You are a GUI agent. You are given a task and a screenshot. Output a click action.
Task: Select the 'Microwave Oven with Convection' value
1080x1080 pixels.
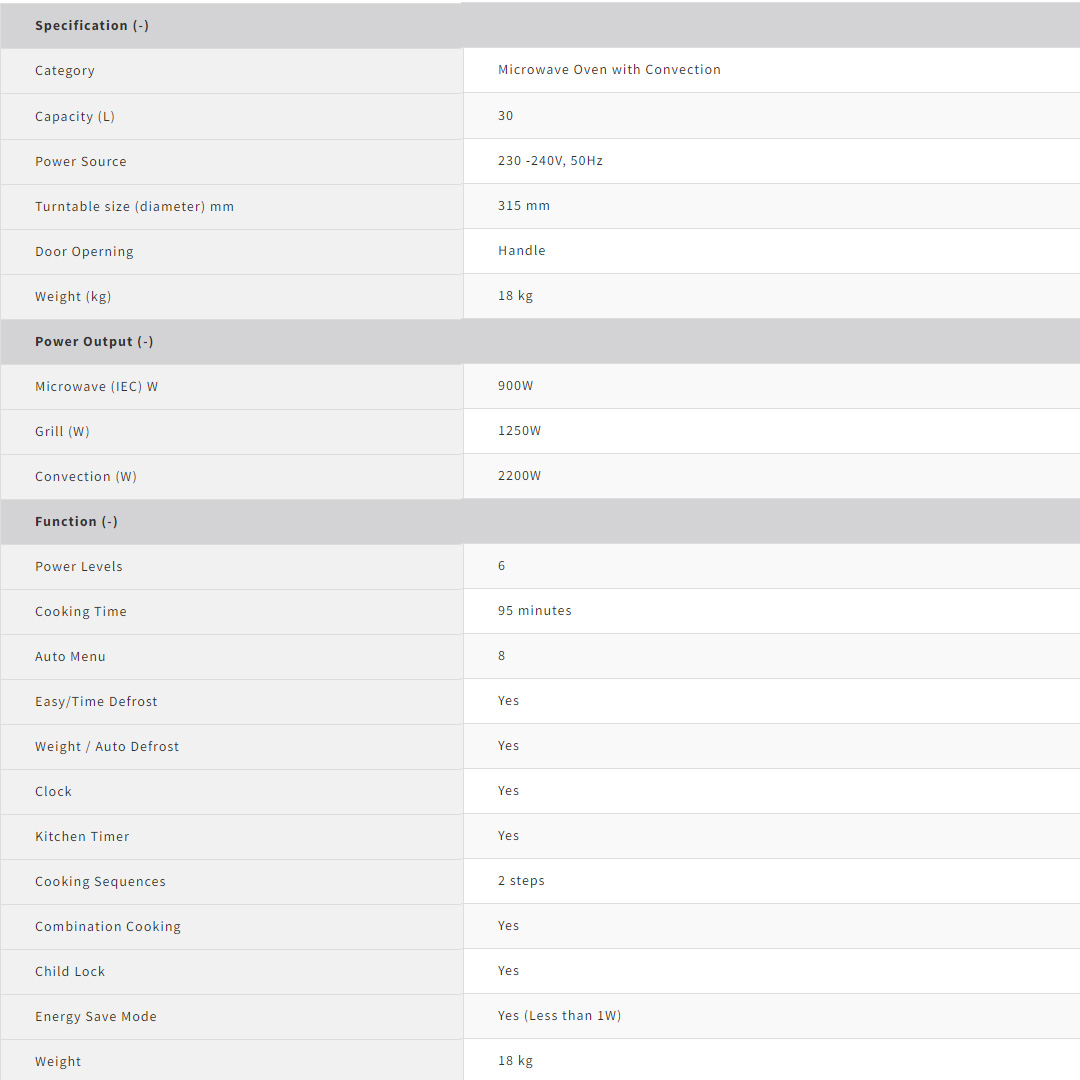(609, 70)
